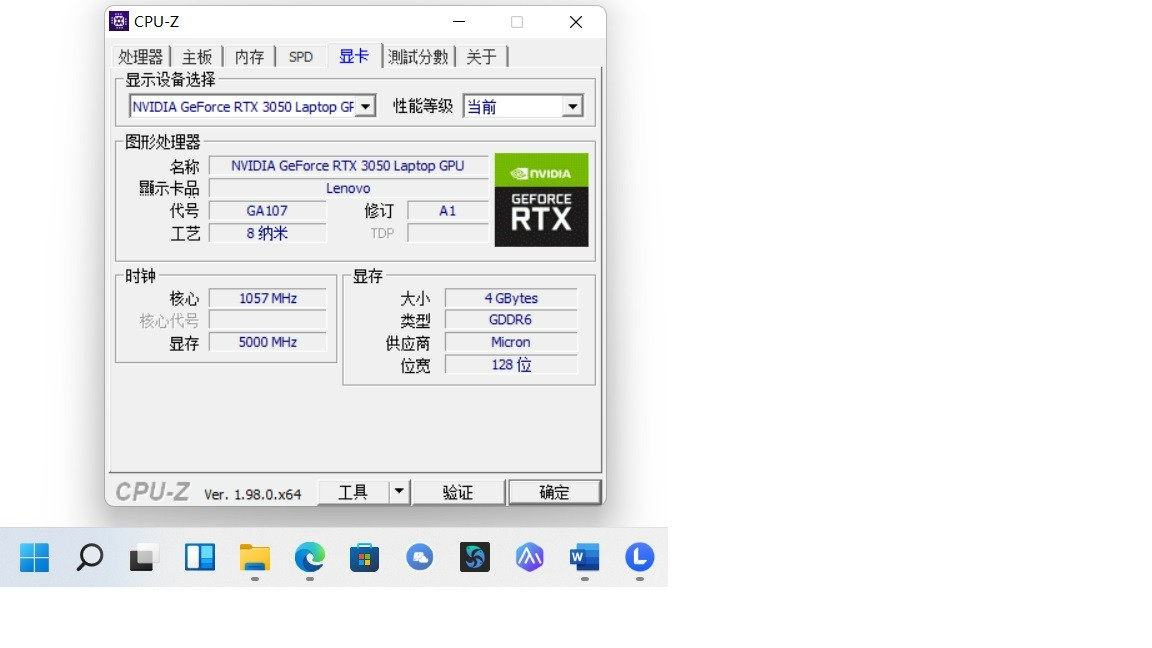Image resolution: width=1152 pixels, height=648 pixels.
Task: Click the Micron vendor value
Action: point(511,342)
